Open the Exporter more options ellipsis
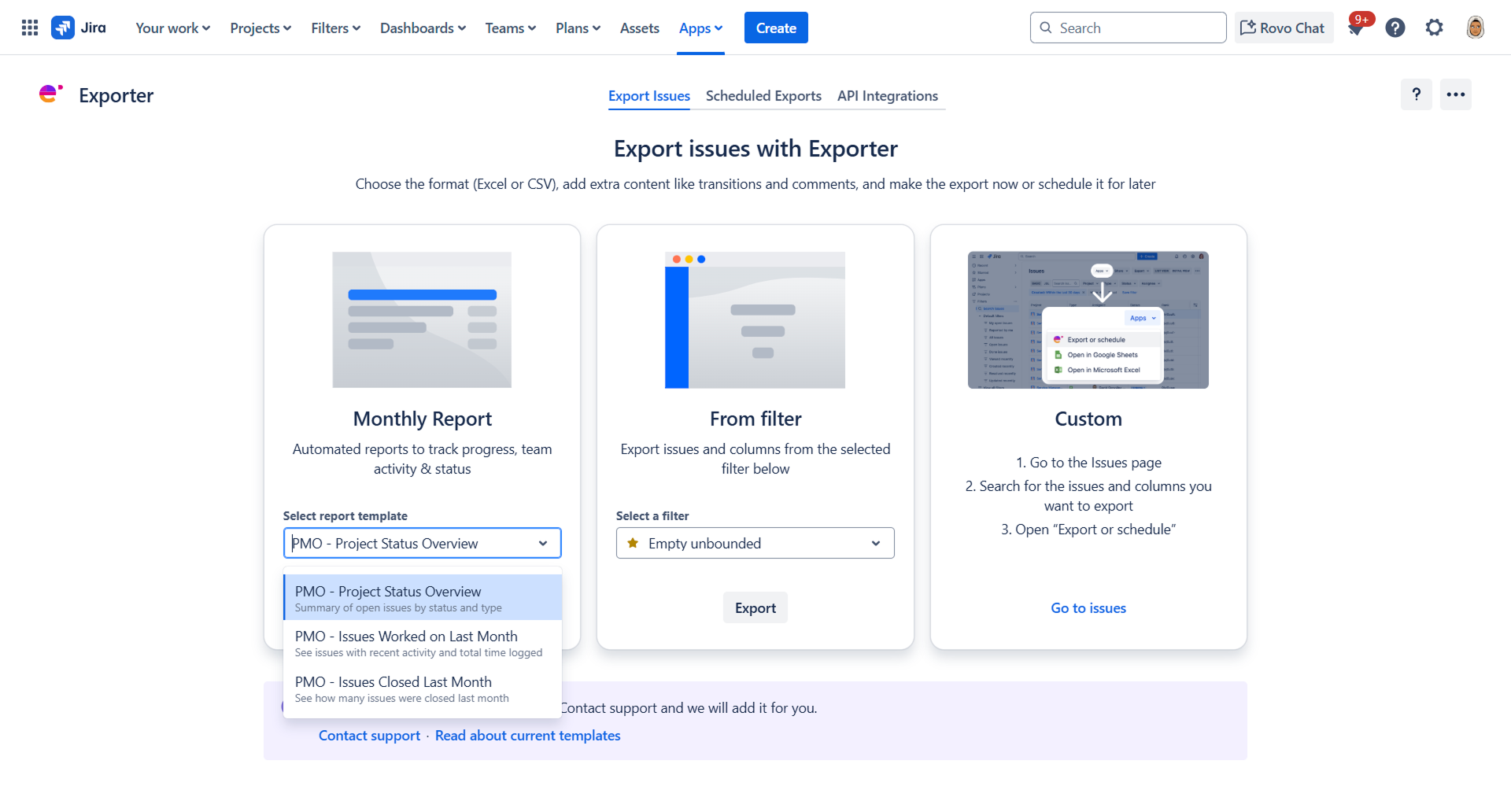Screen dimensions: 1511x812 pos(1456,94)
